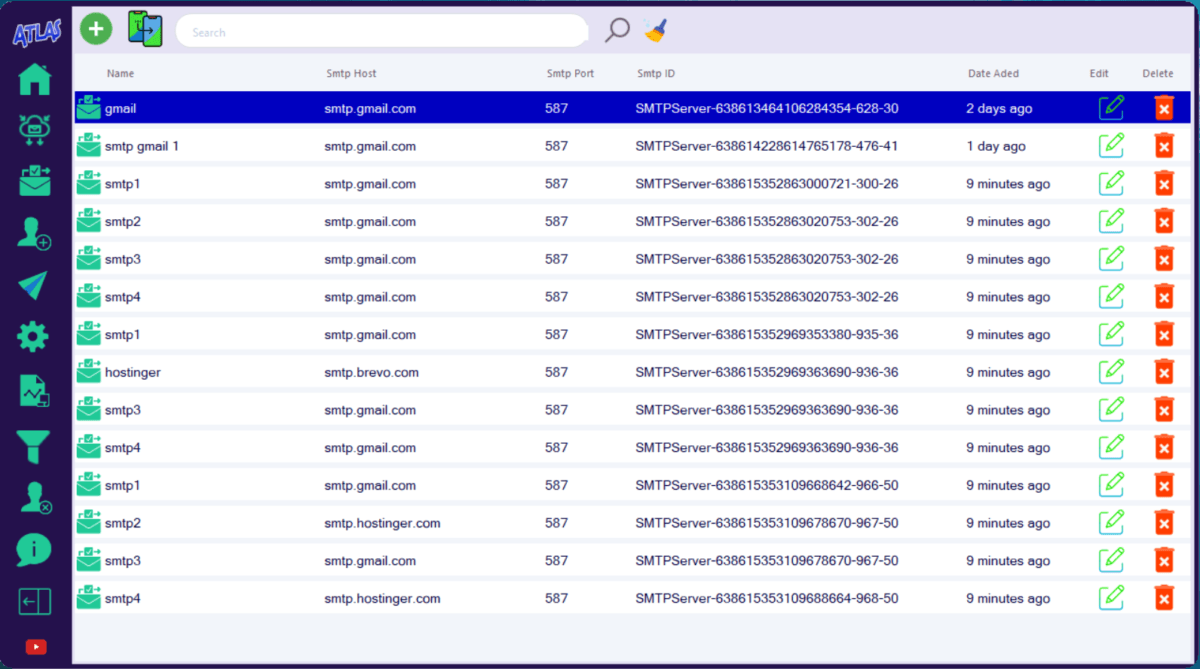Open the info chat bubble icon
1200x669 pixels.
[33, 549]
